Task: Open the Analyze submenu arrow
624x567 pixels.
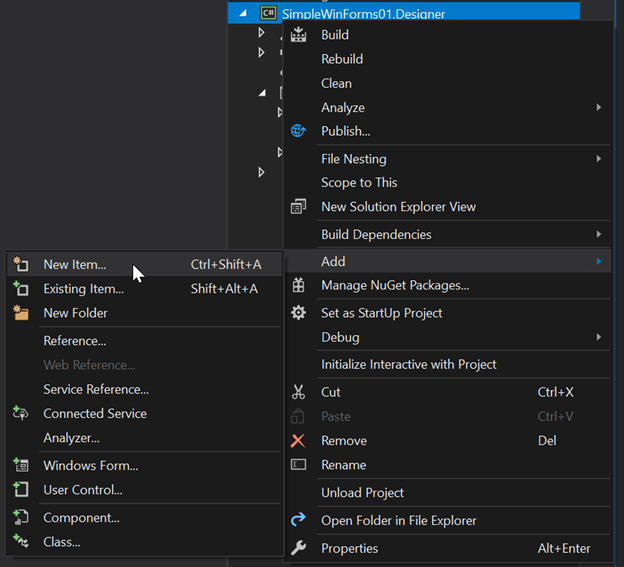Action: click(x=599, y=107)
